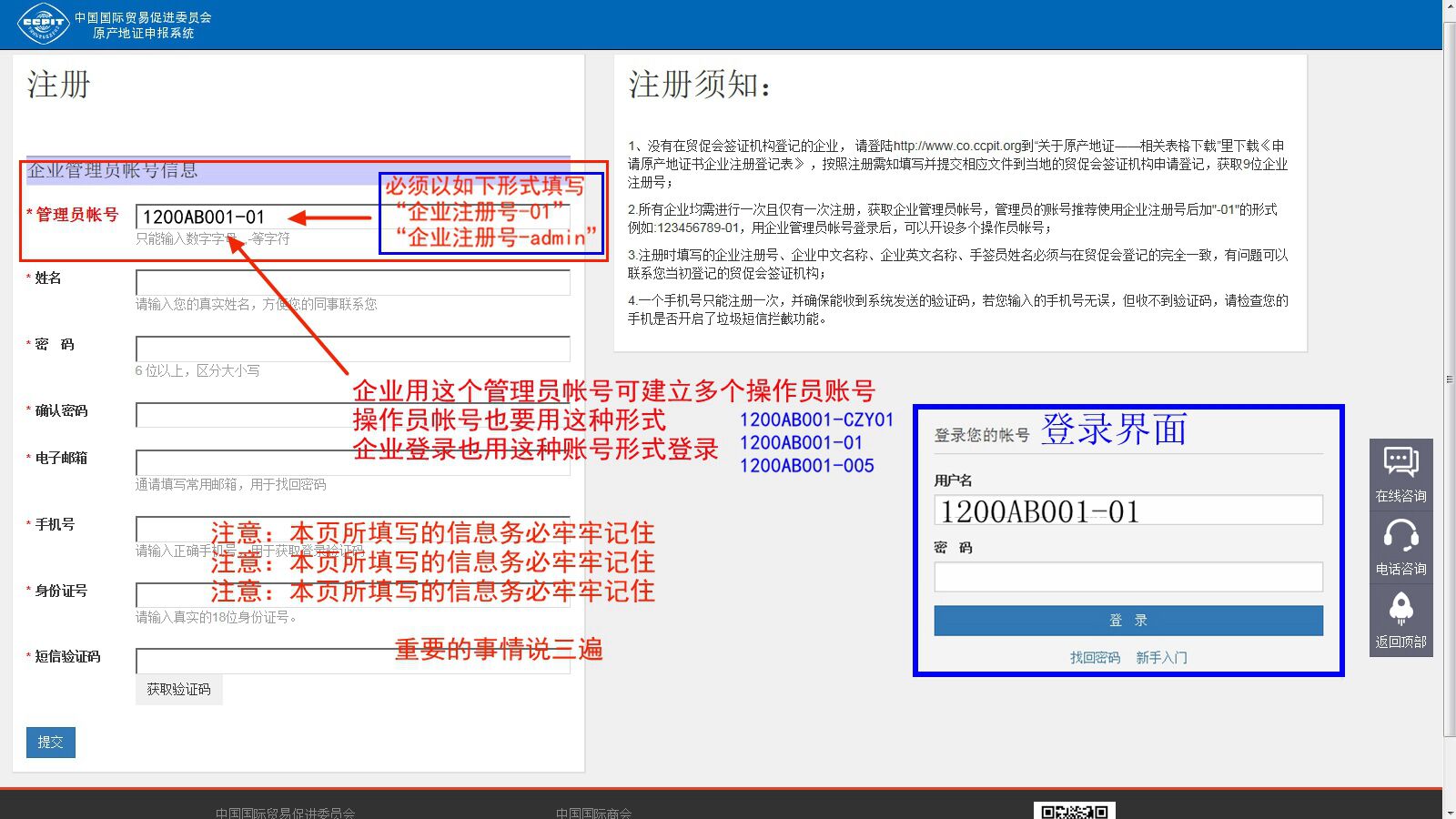
Task: Click the CCPIT logo in header
Action: [x=43, y=24]
